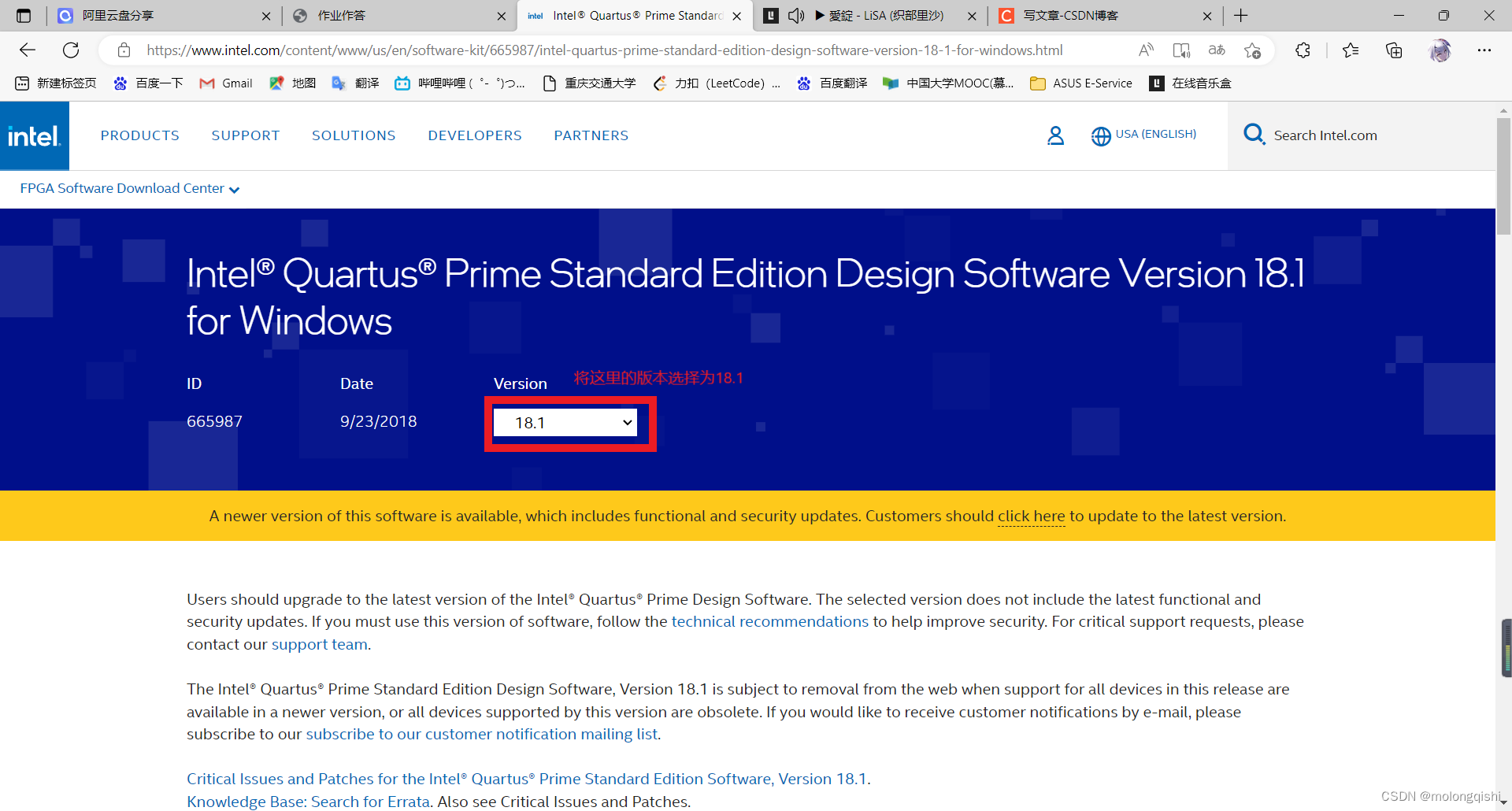Open the Favorites list icon

1351,50
